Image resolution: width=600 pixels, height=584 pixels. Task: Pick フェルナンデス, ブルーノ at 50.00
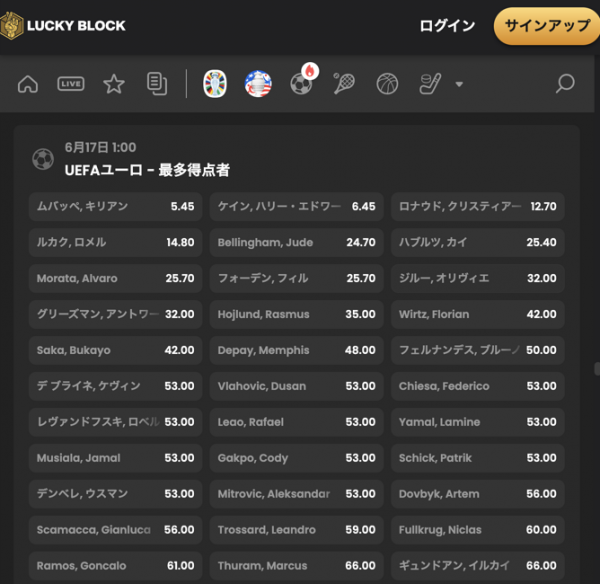(478, 350)
